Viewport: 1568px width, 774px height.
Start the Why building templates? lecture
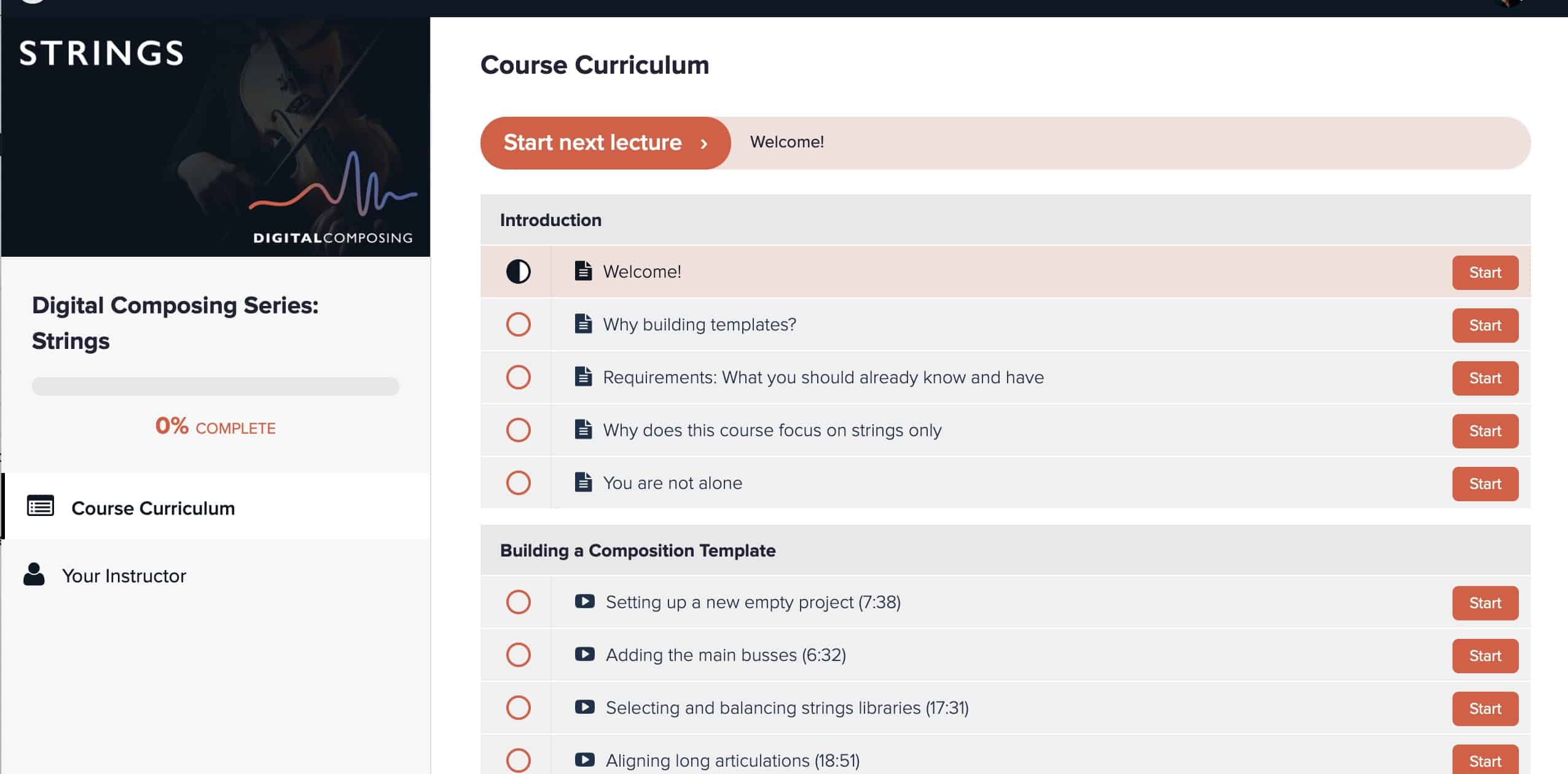click(1485, 325)
